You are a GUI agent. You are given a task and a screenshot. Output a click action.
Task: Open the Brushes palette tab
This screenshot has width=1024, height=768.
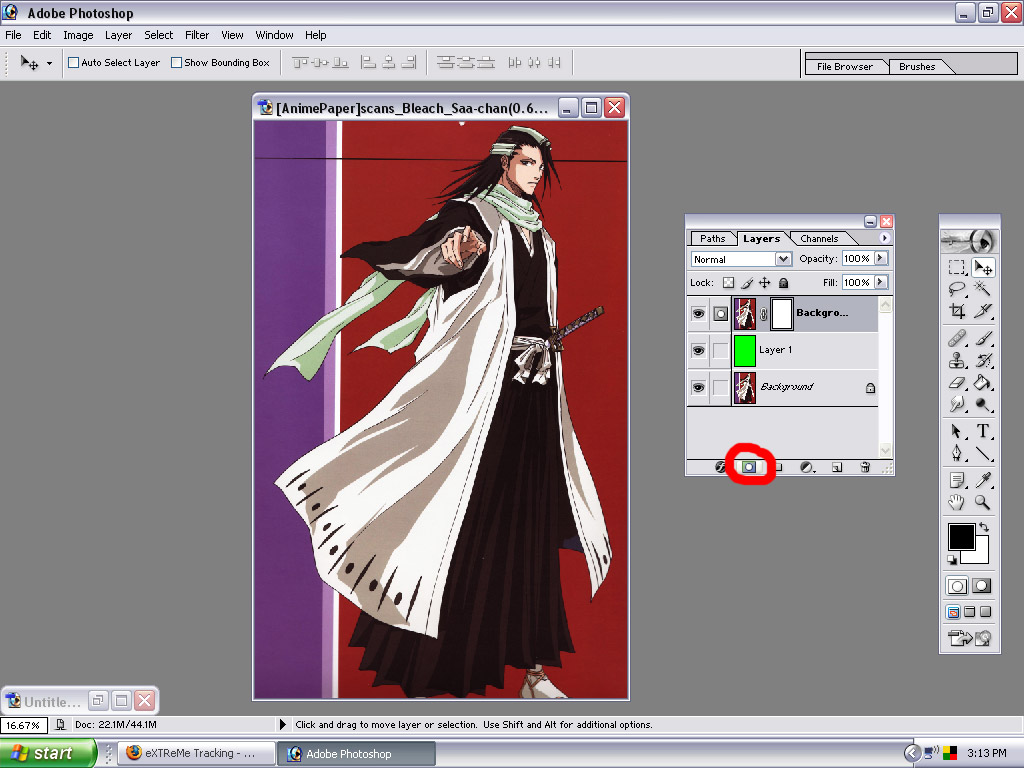click(917, 67)
